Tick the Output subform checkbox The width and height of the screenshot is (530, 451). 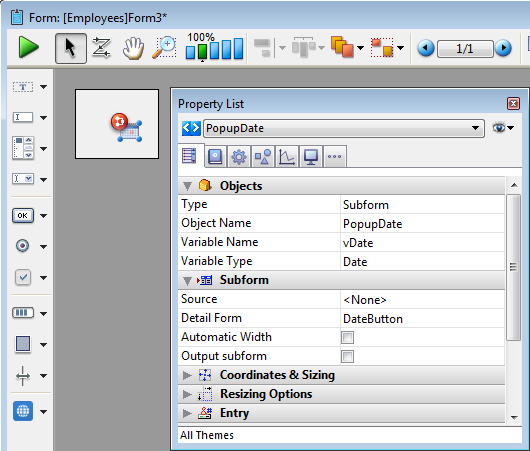347,356
